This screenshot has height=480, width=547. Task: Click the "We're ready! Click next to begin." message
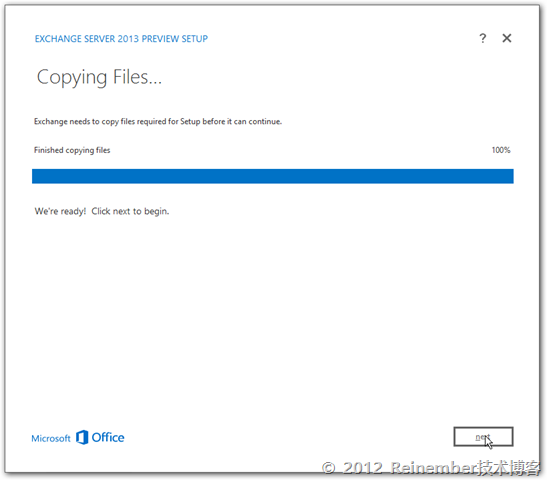(102, 211)
